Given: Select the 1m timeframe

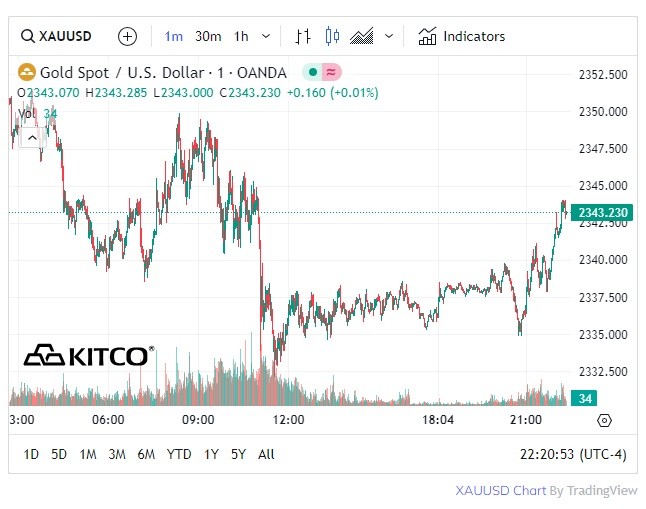Looking at the screenshot, I should click(x=173, y=36).
